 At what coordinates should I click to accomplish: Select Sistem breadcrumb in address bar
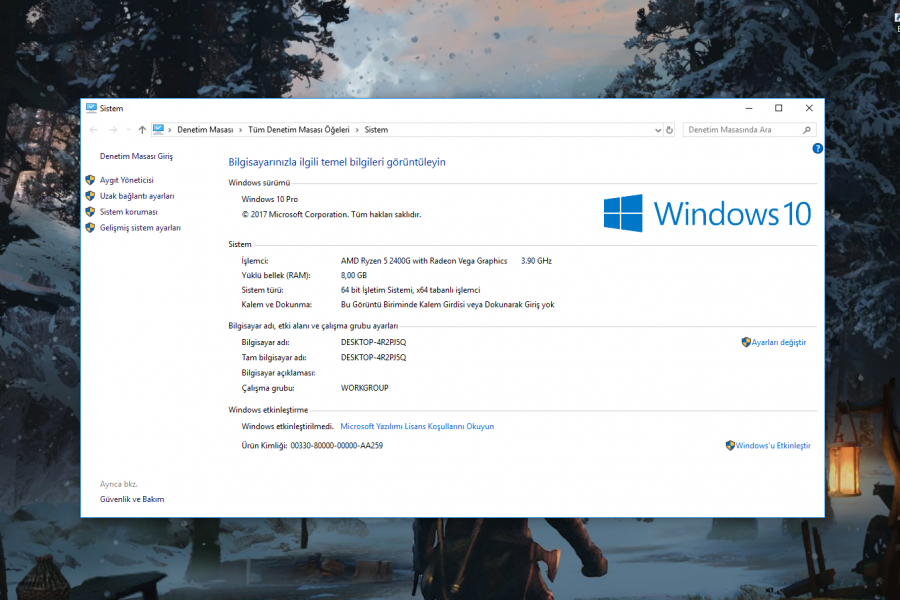point(376,130)
